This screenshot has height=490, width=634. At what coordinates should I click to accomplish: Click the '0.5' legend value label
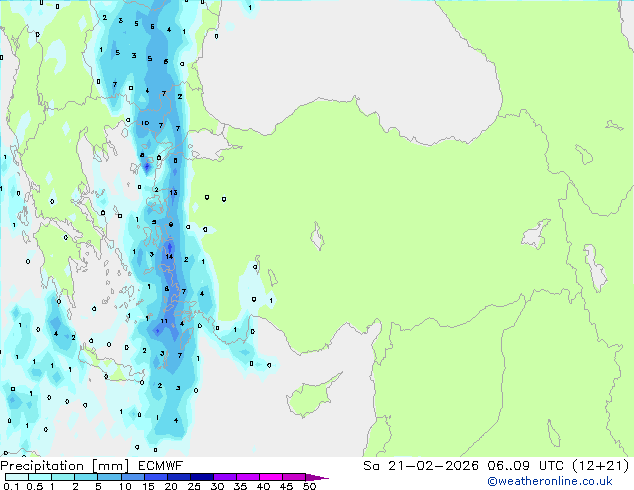(x=35, y=486)
